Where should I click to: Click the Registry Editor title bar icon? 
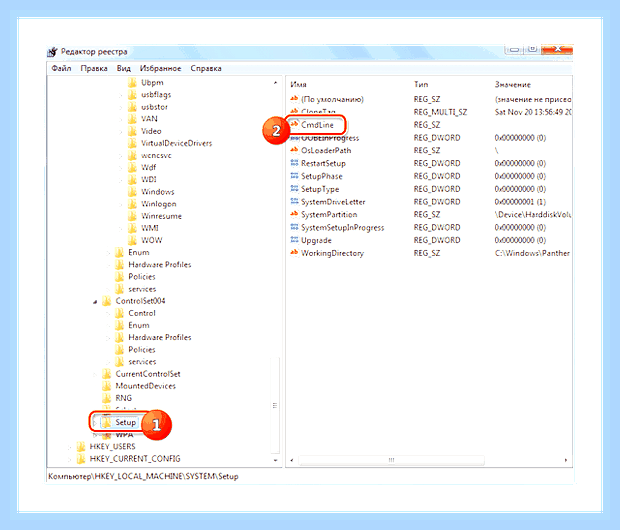point(52,52)
